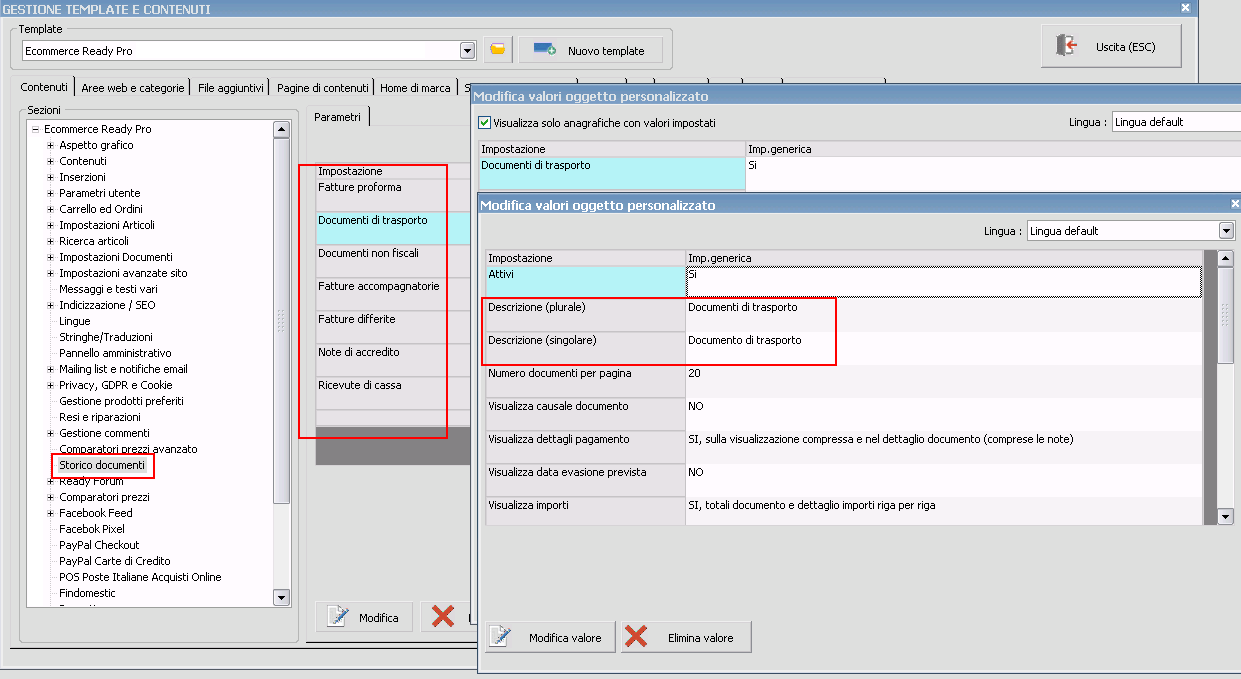Open the Pagine di contenuti tab
Viewport: 1241px width, 679px height.
coord(321,88)
